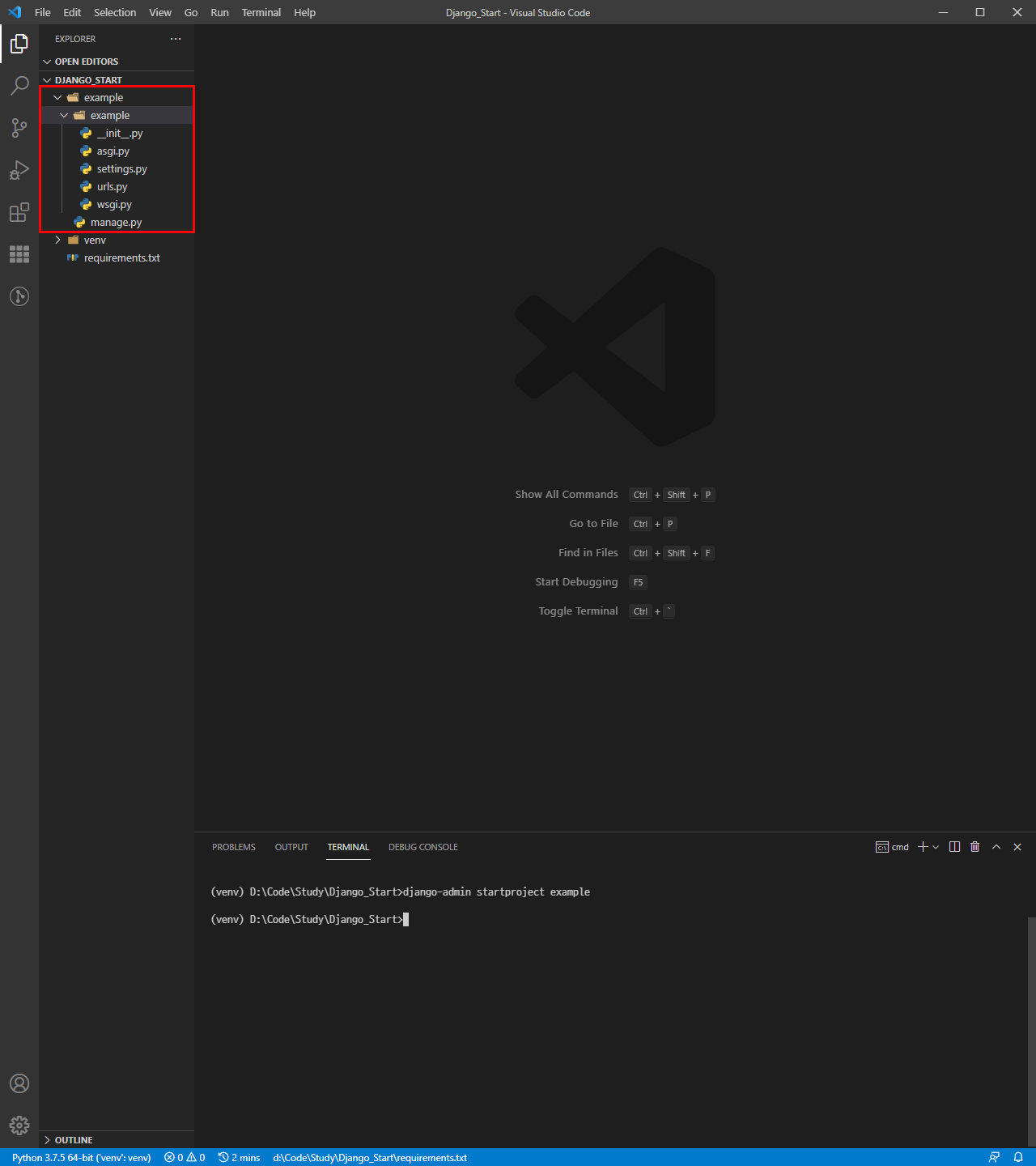Open the File menu
Screen dimensions: 1036x1166
click(x=43, y=12)
